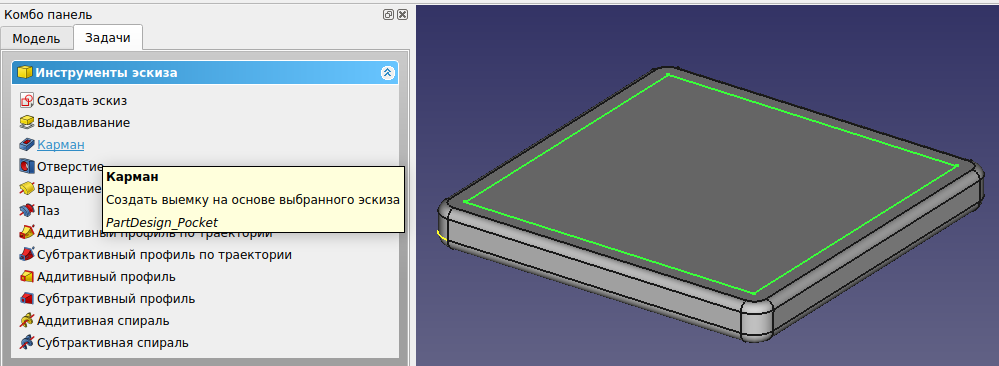Click the Инструменты эскиза header cube icon
The image size is (999, 366).
tap(25, 73)
